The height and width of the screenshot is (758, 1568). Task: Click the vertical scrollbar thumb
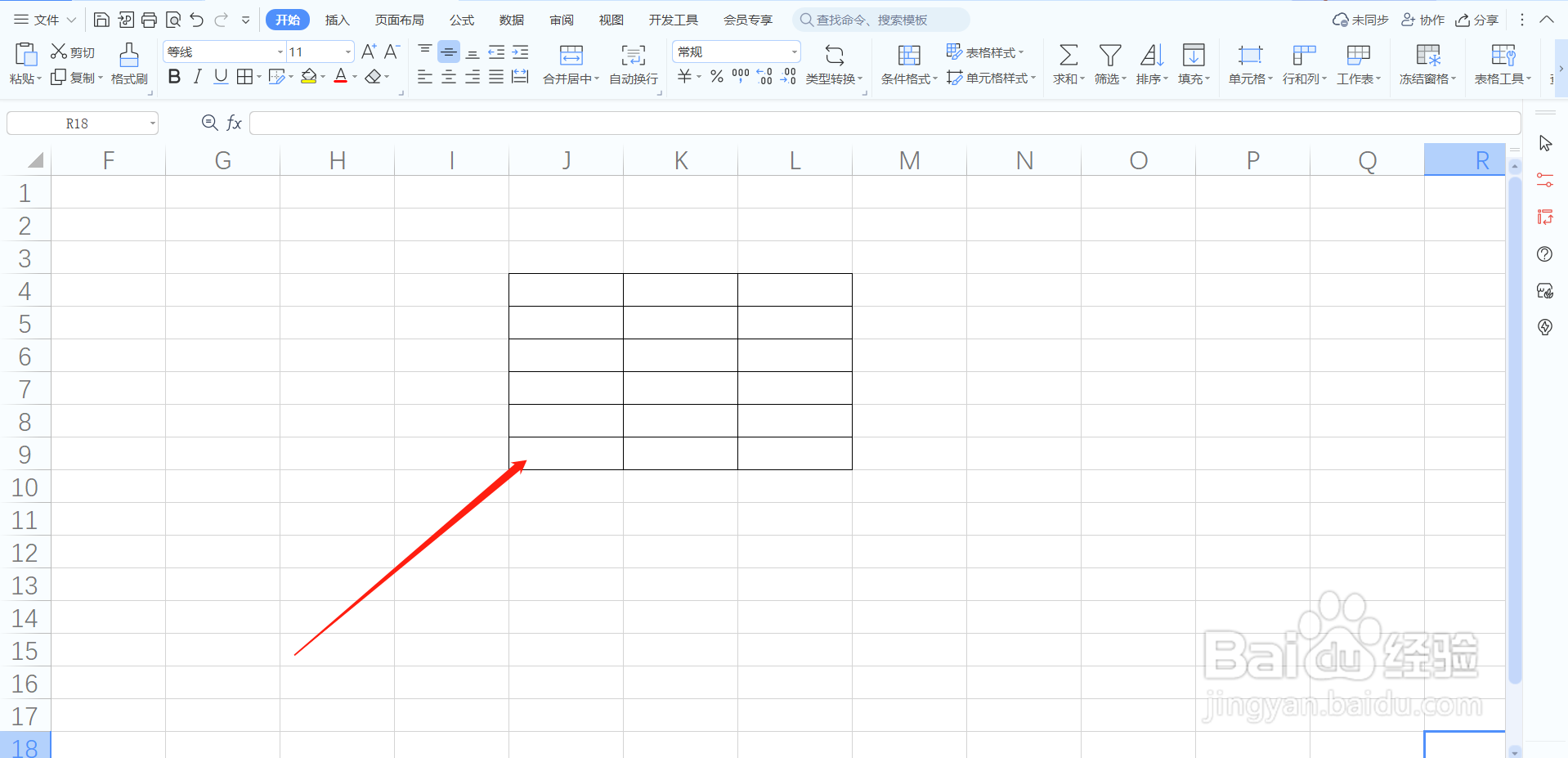pos(1514,429)
